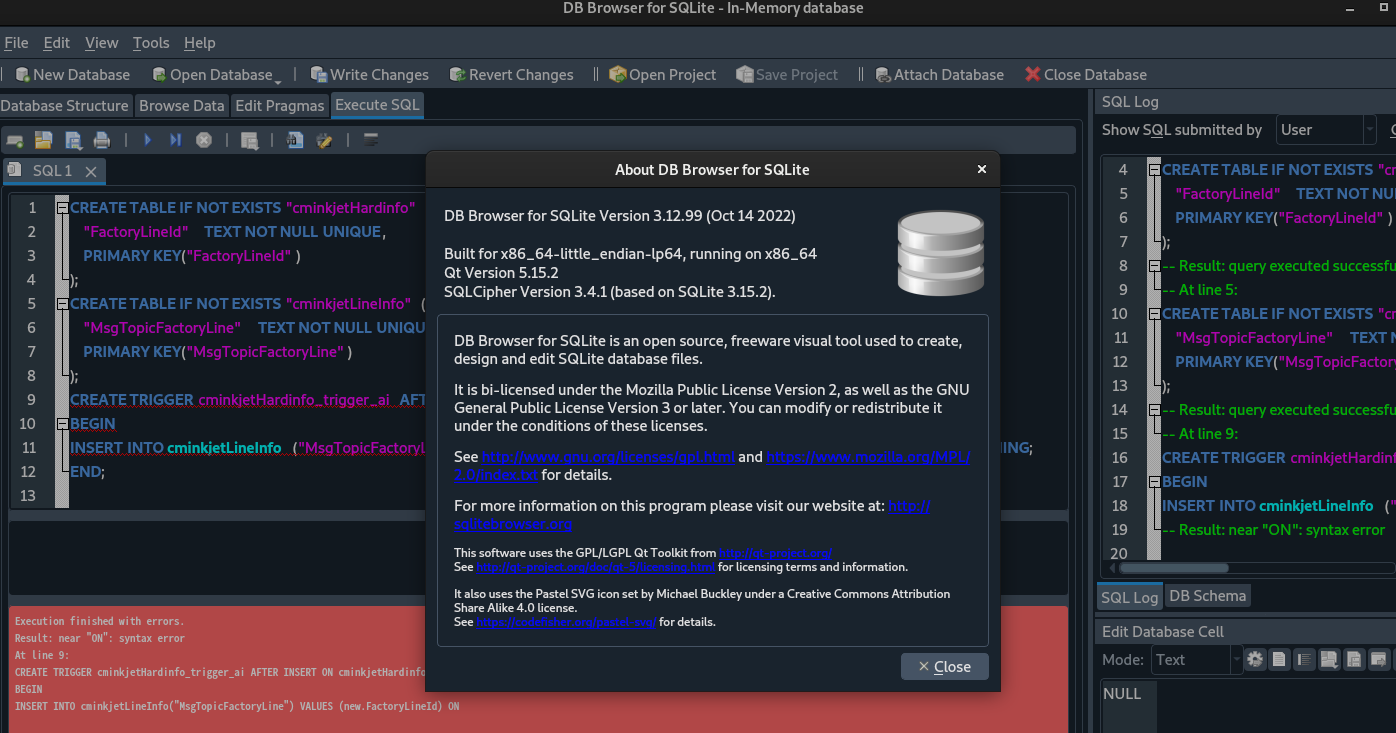
Task: Open the Tools menu
Action: tap(150, 43)
